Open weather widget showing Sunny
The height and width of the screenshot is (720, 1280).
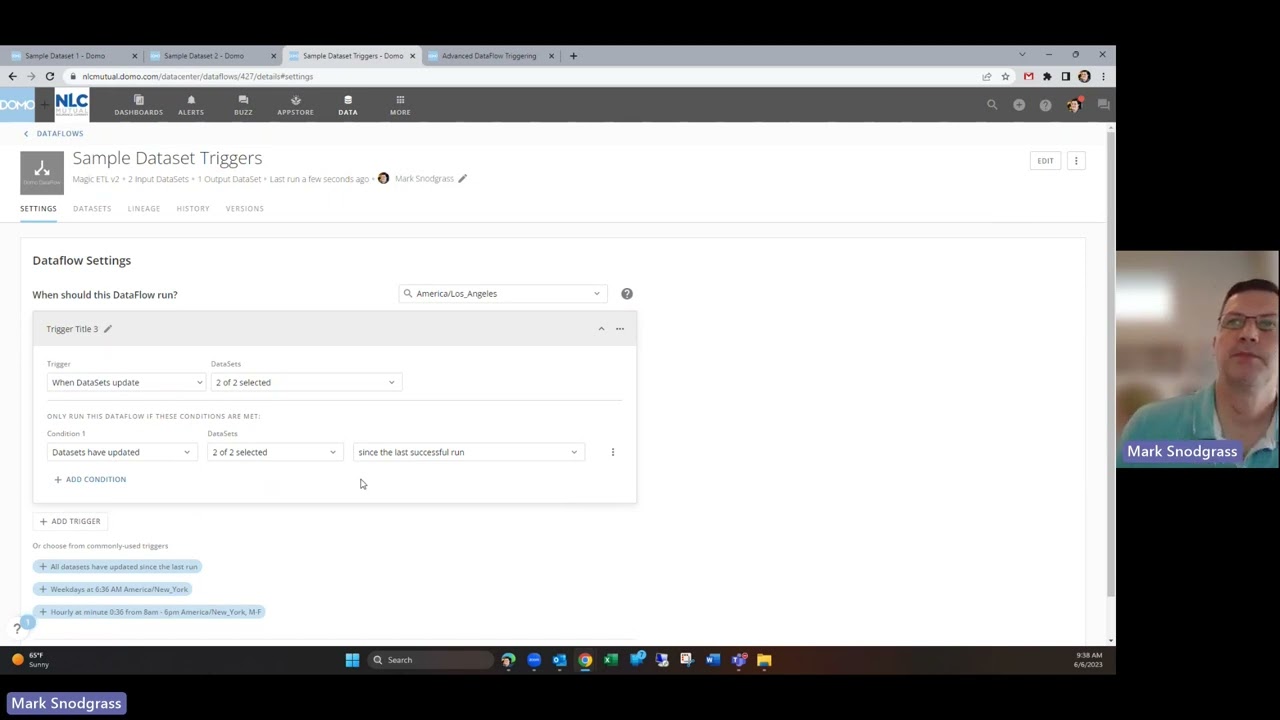30,660
